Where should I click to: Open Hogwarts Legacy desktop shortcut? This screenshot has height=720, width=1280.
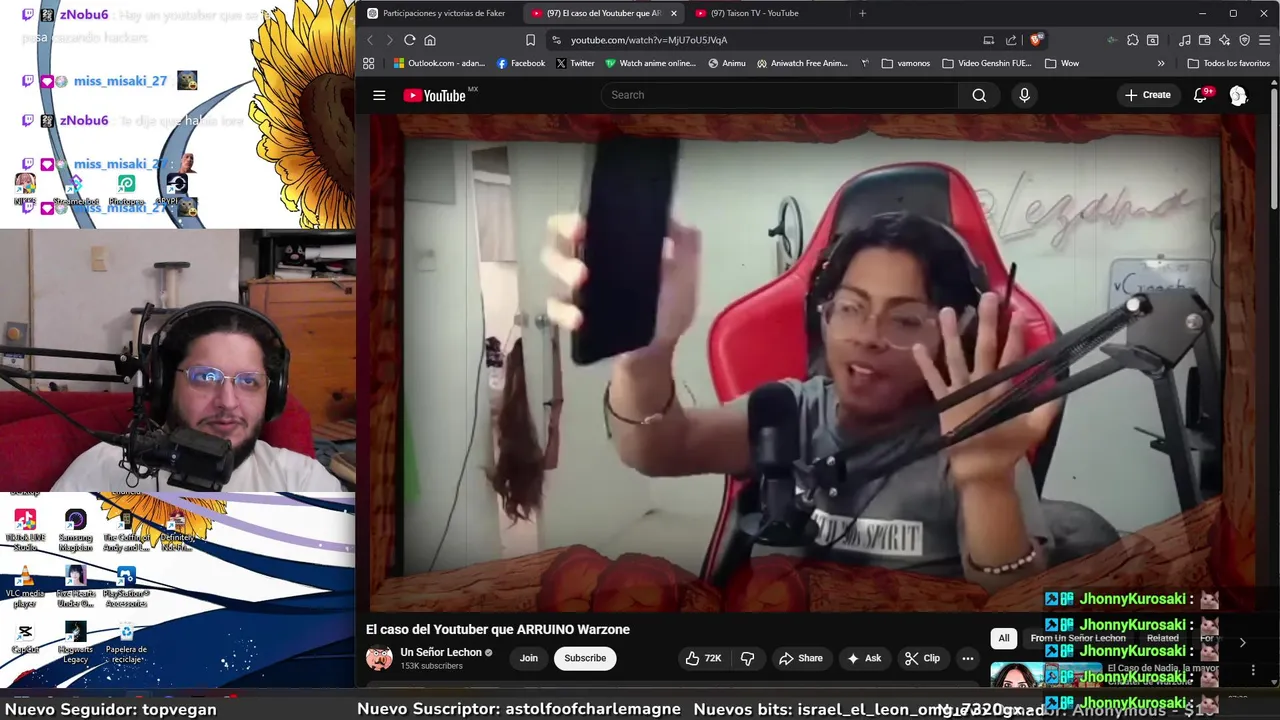click(x=75, y=643)
